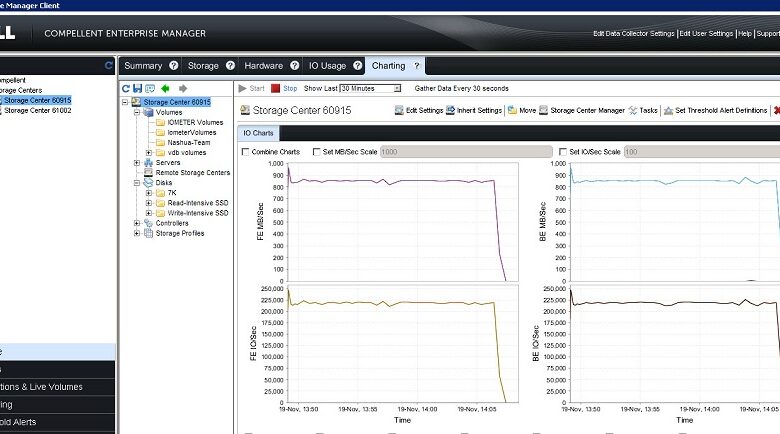Click the refresh icon in the tree toolbar

click(126, 89)
